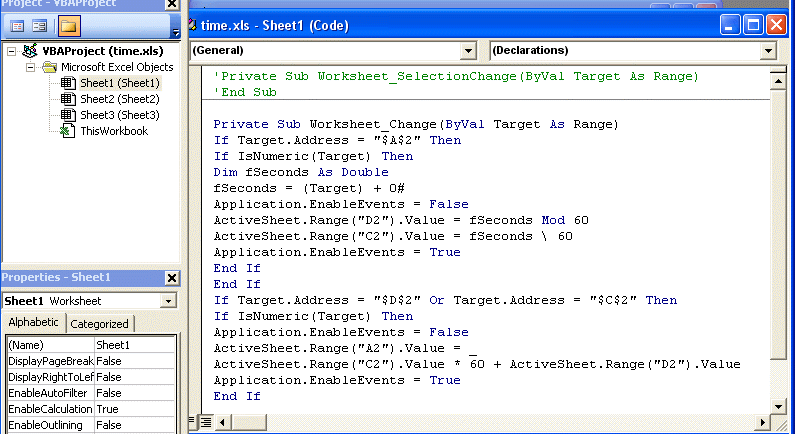
Task: Select the (Name) property row
Action: [x=91, y=345]
